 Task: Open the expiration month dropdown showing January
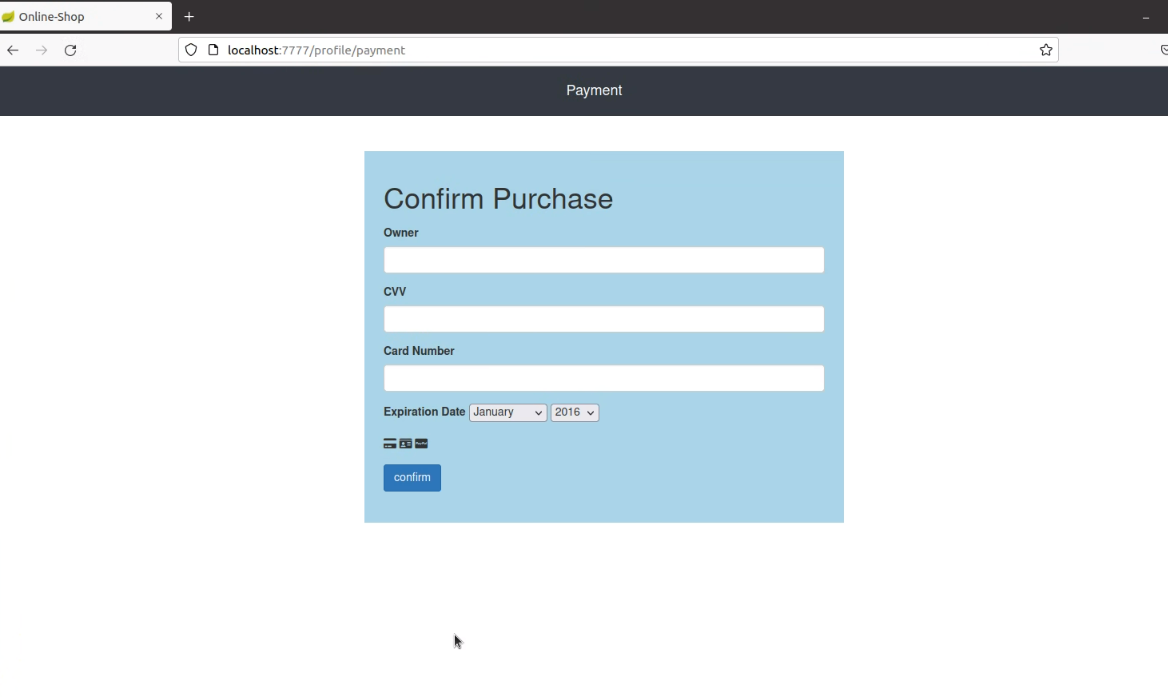pyautogui.click(x=508, y=413)
